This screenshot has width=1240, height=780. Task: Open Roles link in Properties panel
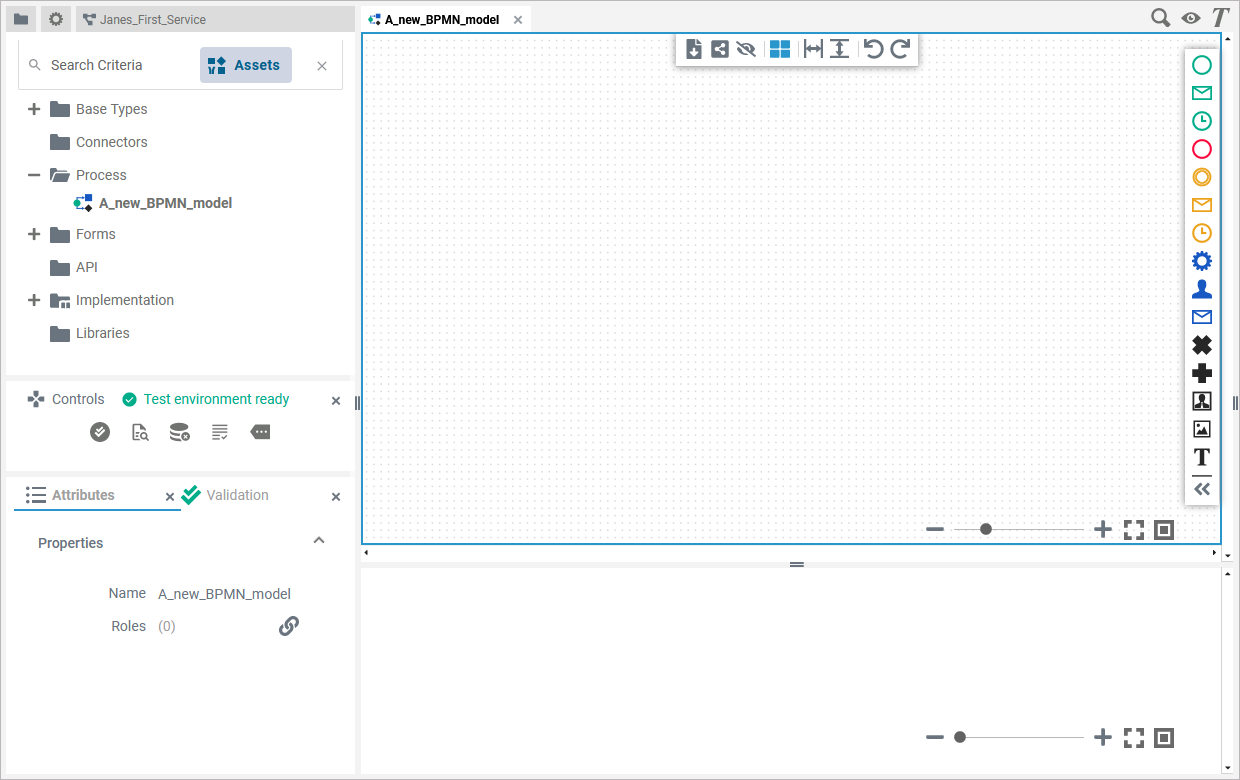pyautogui.click(x=288, y=625)
